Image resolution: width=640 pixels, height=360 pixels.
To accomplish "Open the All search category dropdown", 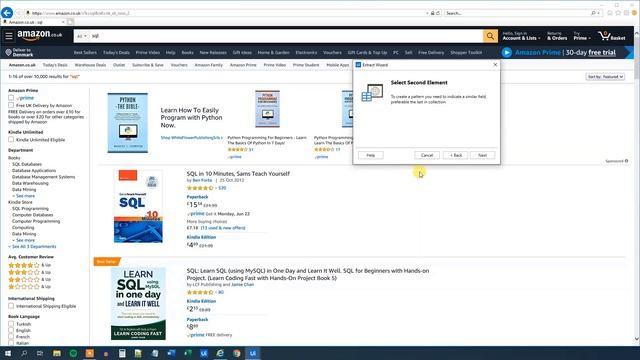I will [82, 36].
